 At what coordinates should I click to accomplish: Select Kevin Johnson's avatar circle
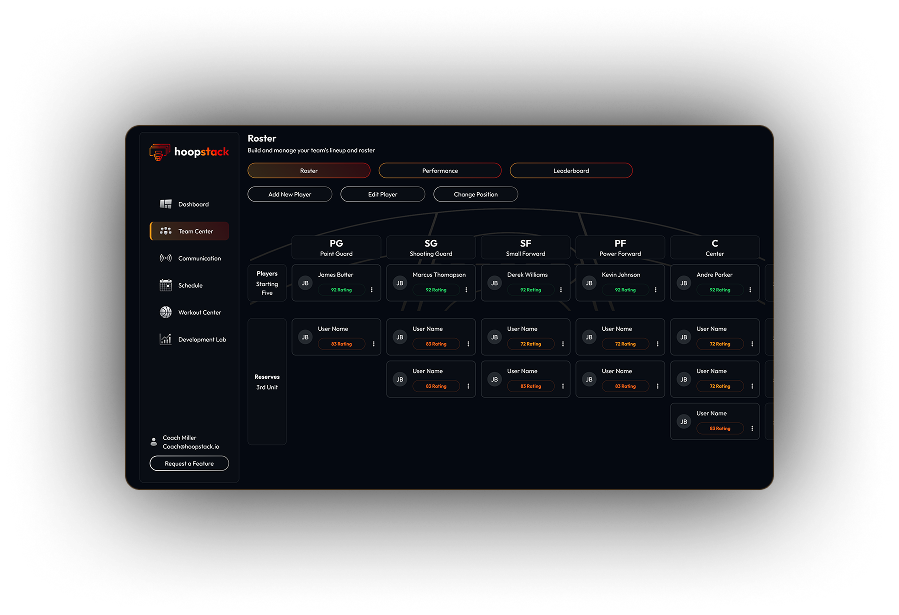[x=589, y=283]
